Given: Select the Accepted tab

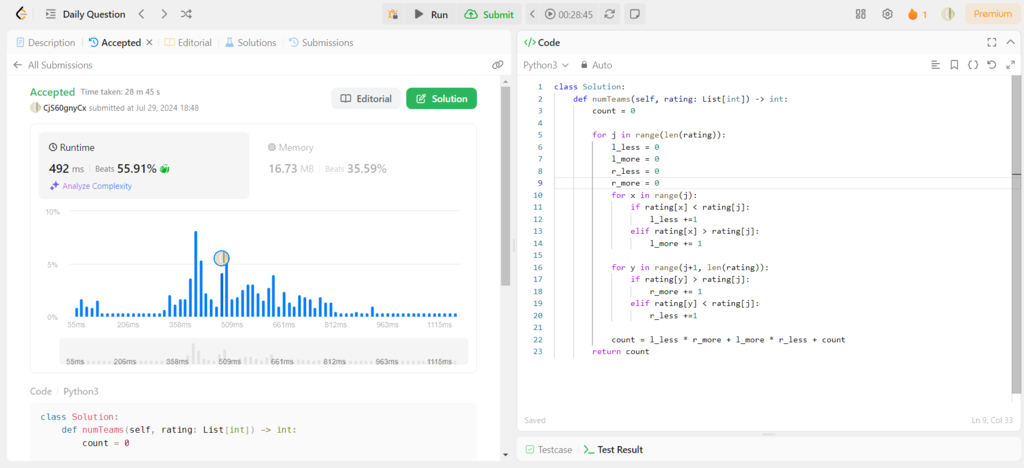Looking at the screenshot, I should coord(115,42).
